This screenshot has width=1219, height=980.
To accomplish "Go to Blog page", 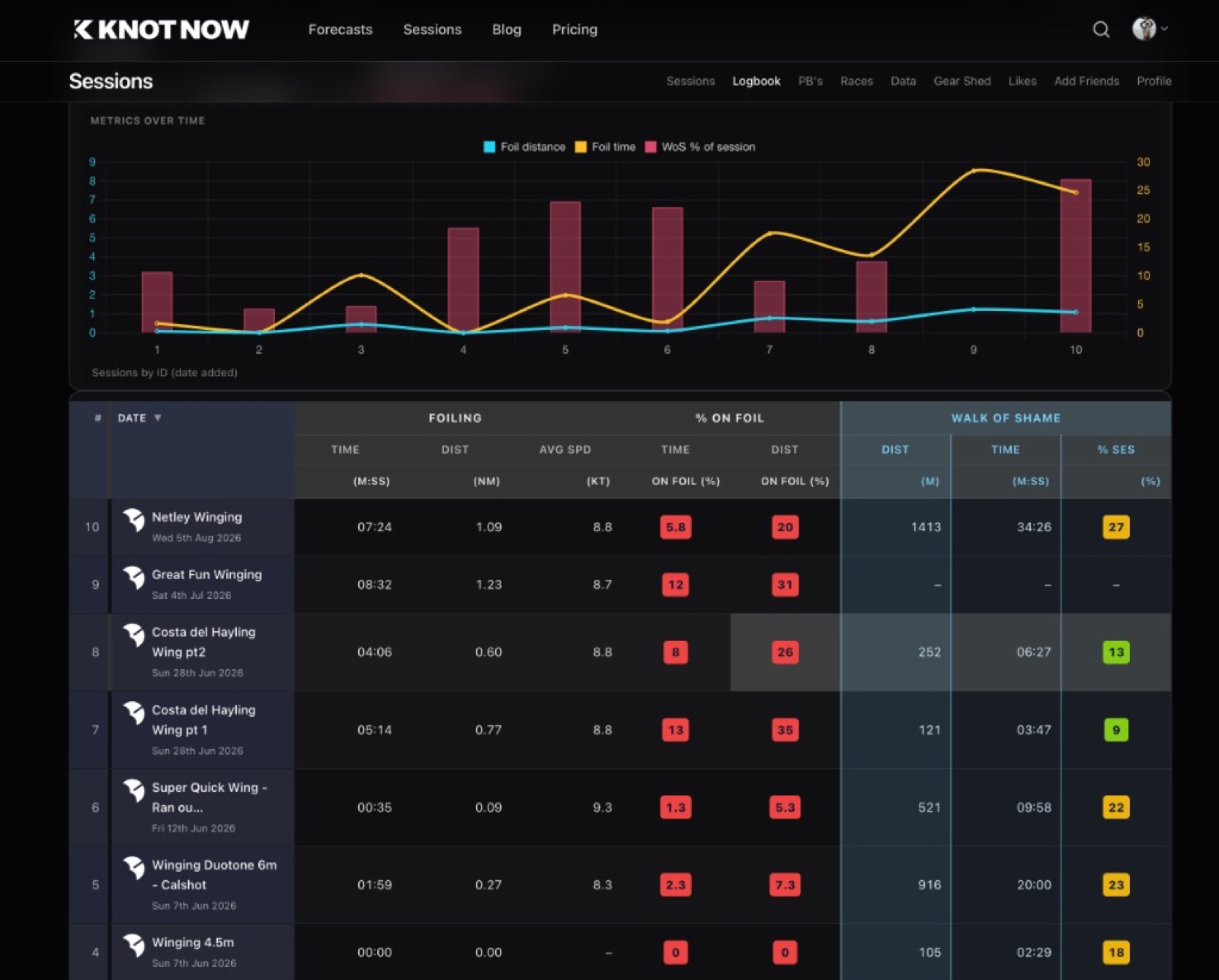I will [507, 30].
